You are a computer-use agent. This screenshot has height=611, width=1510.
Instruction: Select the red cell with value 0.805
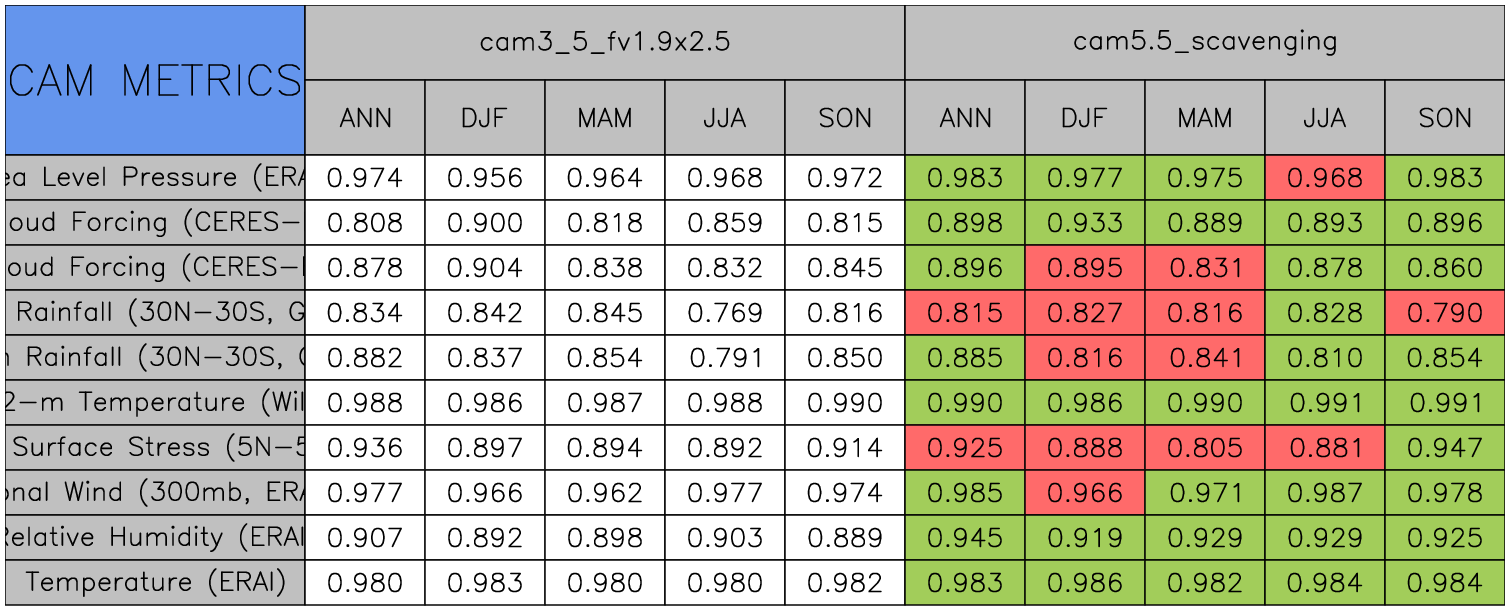pos(1205,447)
